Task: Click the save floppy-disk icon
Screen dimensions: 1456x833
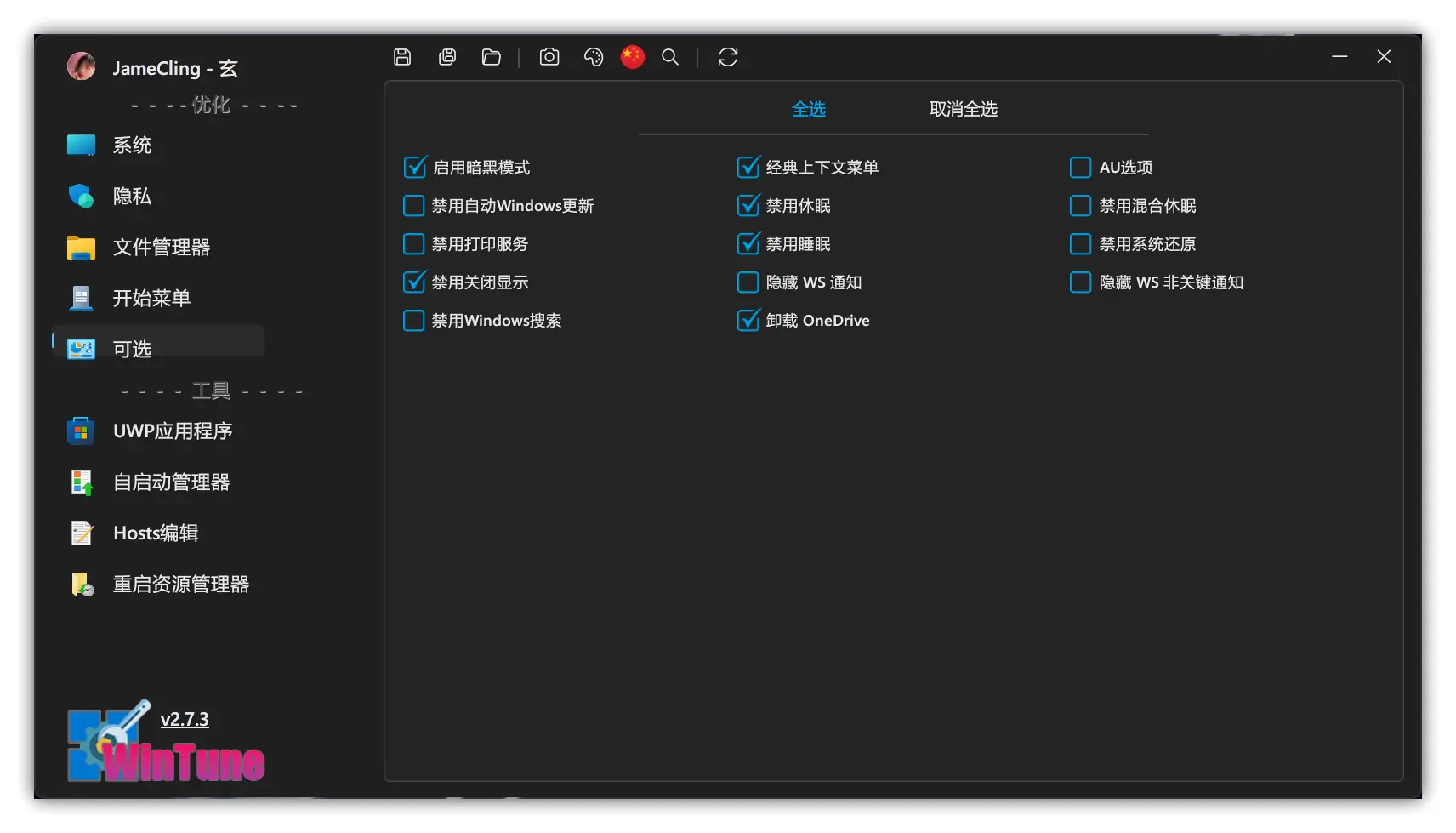Action: point(402,57)
